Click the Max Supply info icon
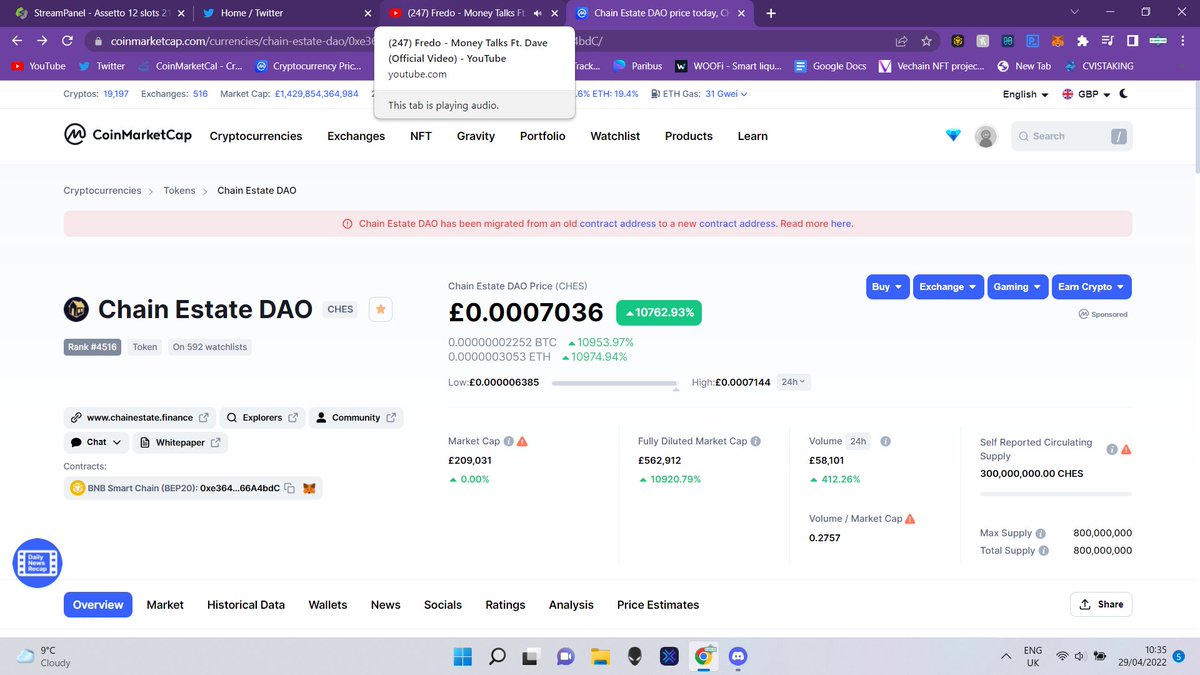This screenshot has height=675, width=1200. (1041, 534)
